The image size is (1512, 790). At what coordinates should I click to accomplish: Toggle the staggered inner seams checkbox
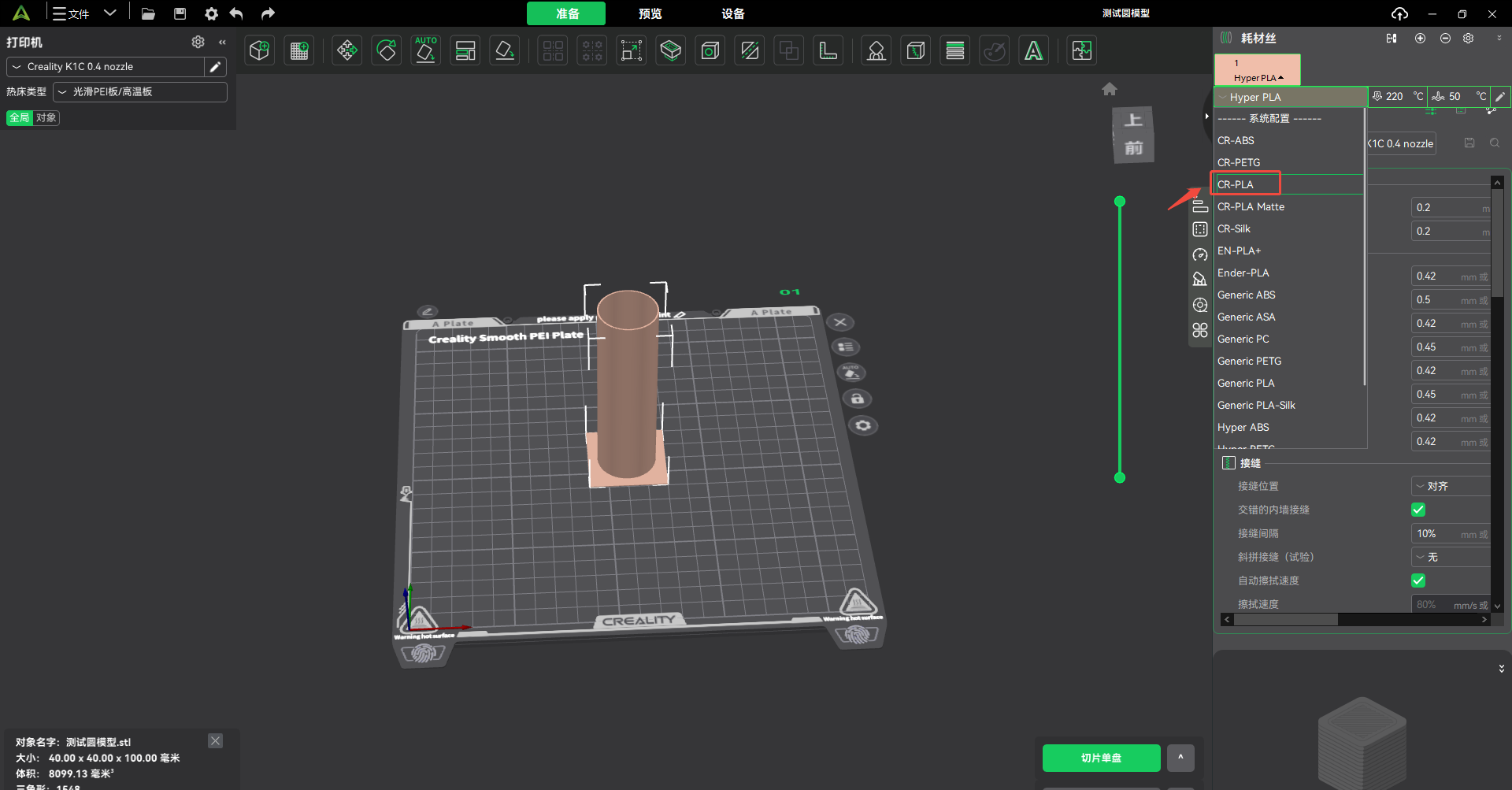(1418, 510)
